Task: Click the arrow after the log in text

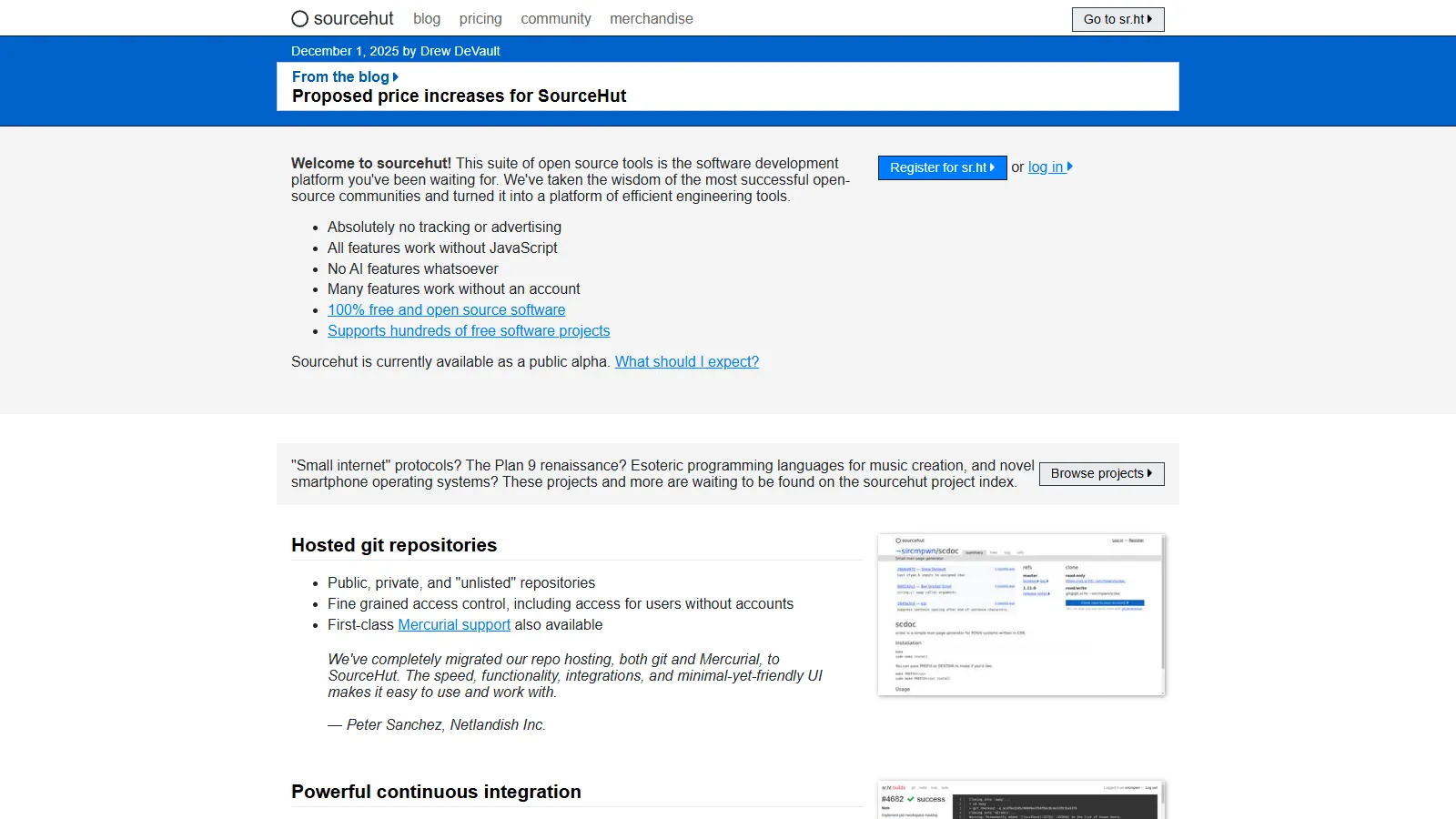Action: (x=1070, y=167)
